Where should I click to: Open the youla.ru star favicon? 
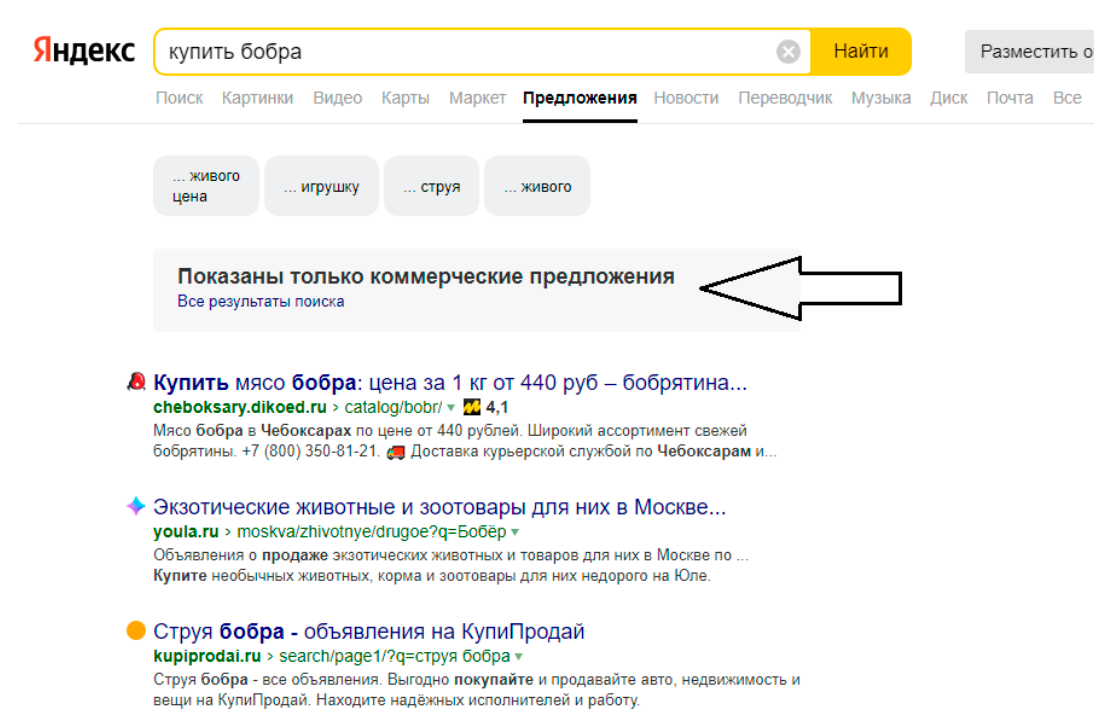click(x=136, y=505)
